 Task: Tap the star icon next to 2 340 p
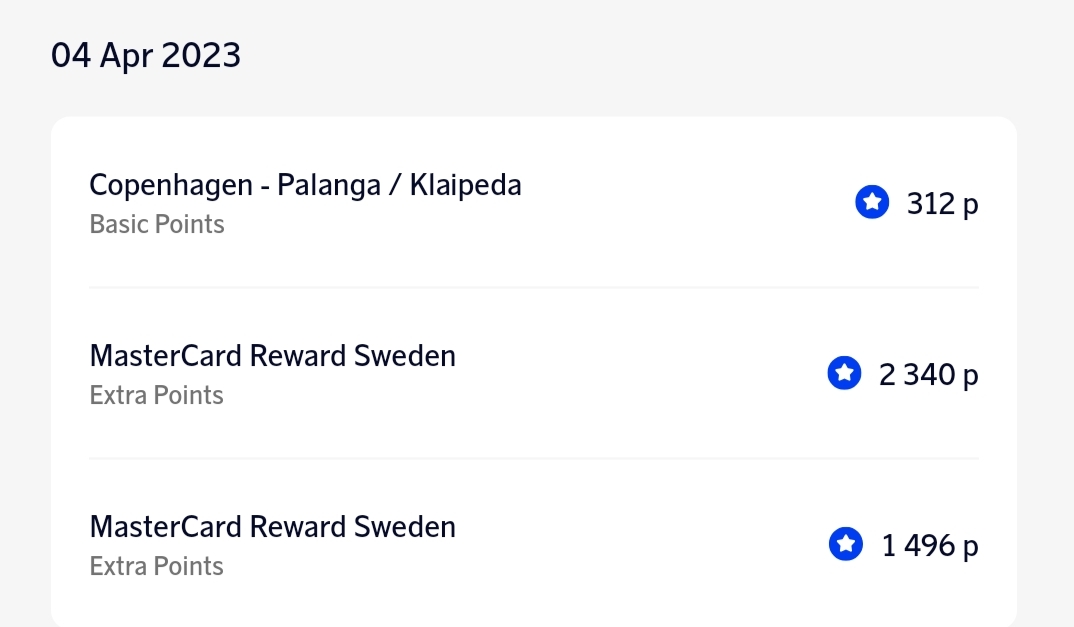tap(844, 374)
